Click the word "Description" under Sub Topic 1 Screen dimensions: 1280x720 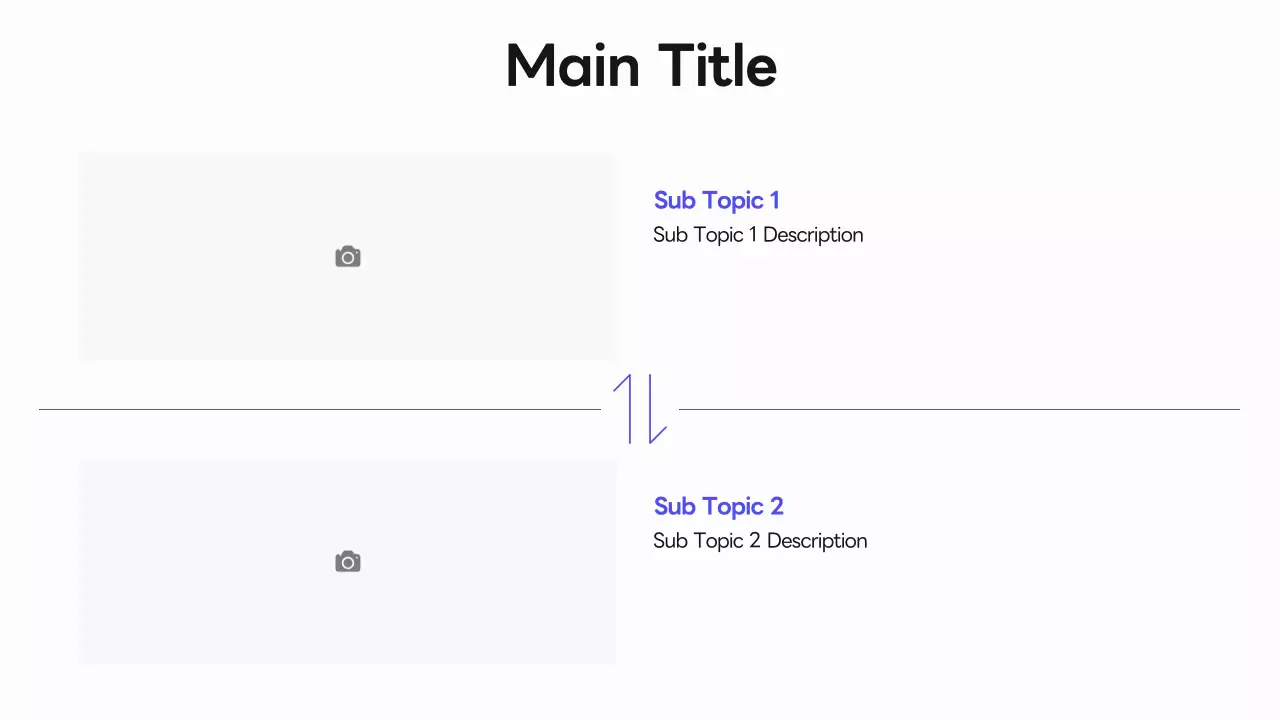pos(813,235)
